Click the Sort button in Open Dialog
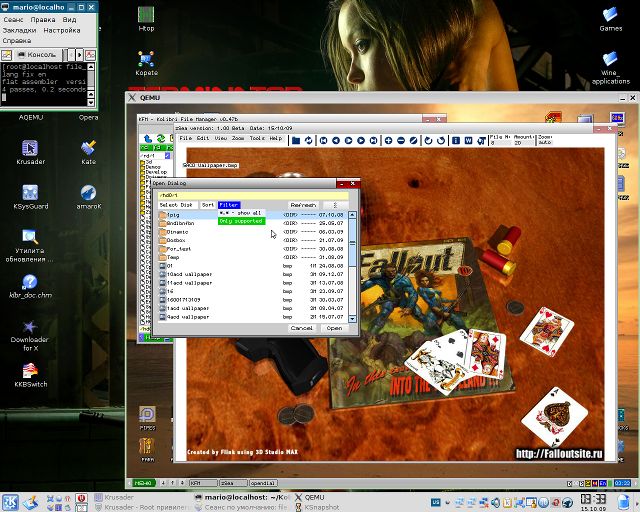This screenshot has height=512, width=640. coord(208,204)
